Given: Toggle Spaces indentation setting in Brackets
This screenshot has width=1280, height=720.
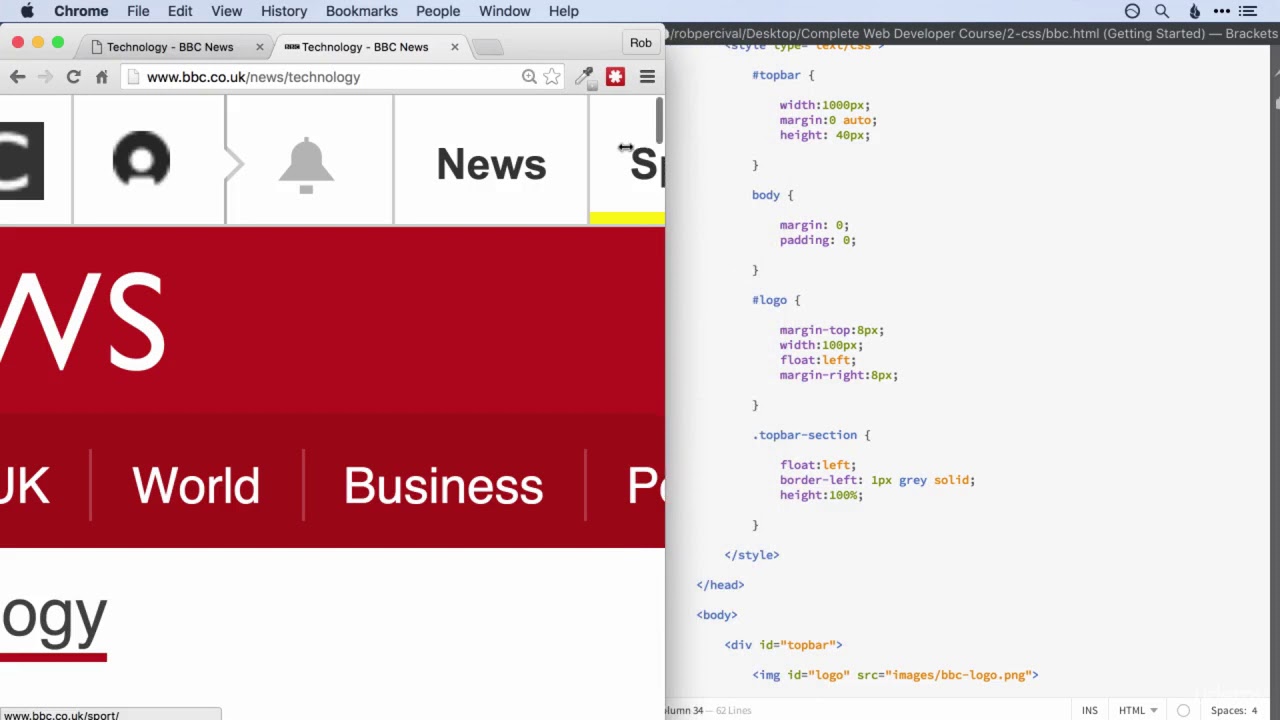Looking at the screenshot, I should pos(1234,711).
